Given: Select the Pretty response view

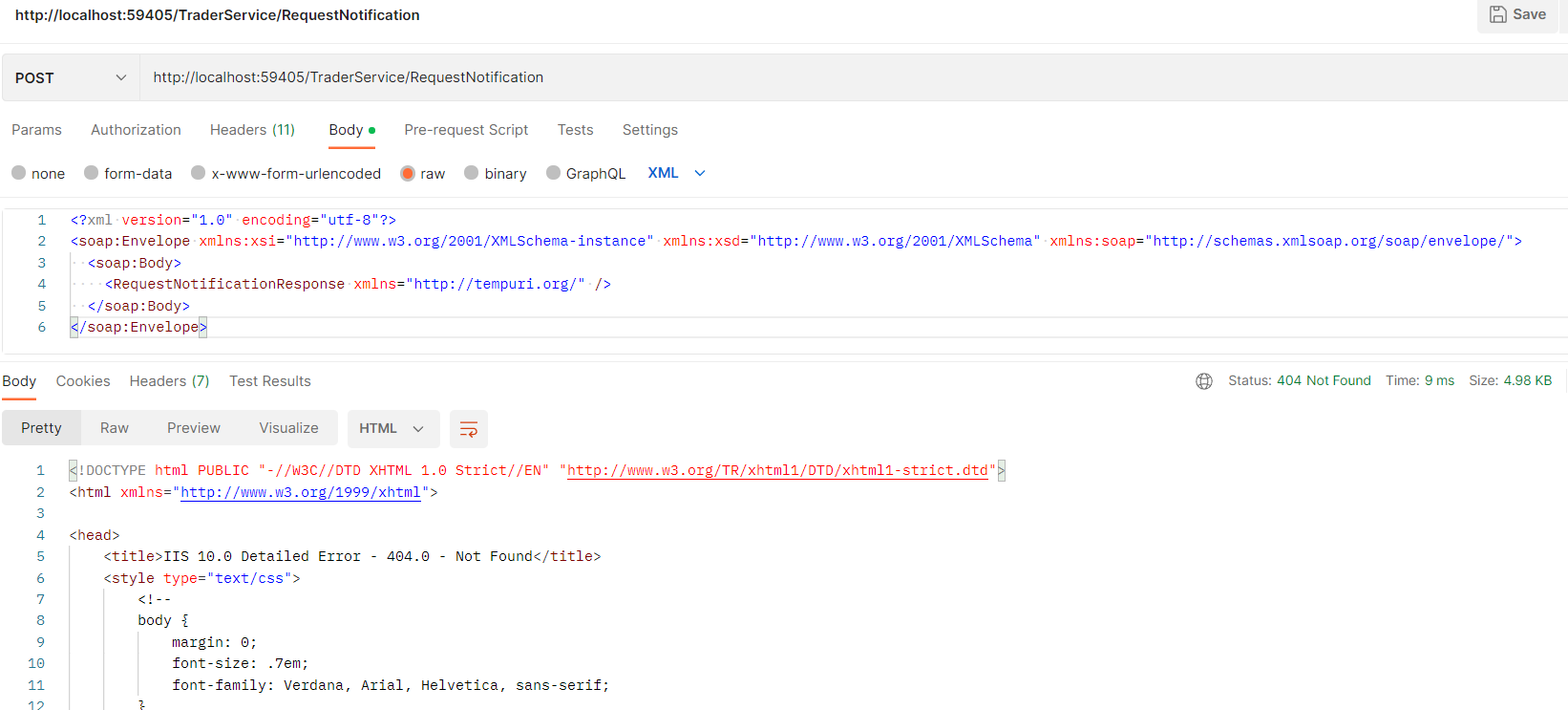Looking at the screenshot, I should pos(41,428).
